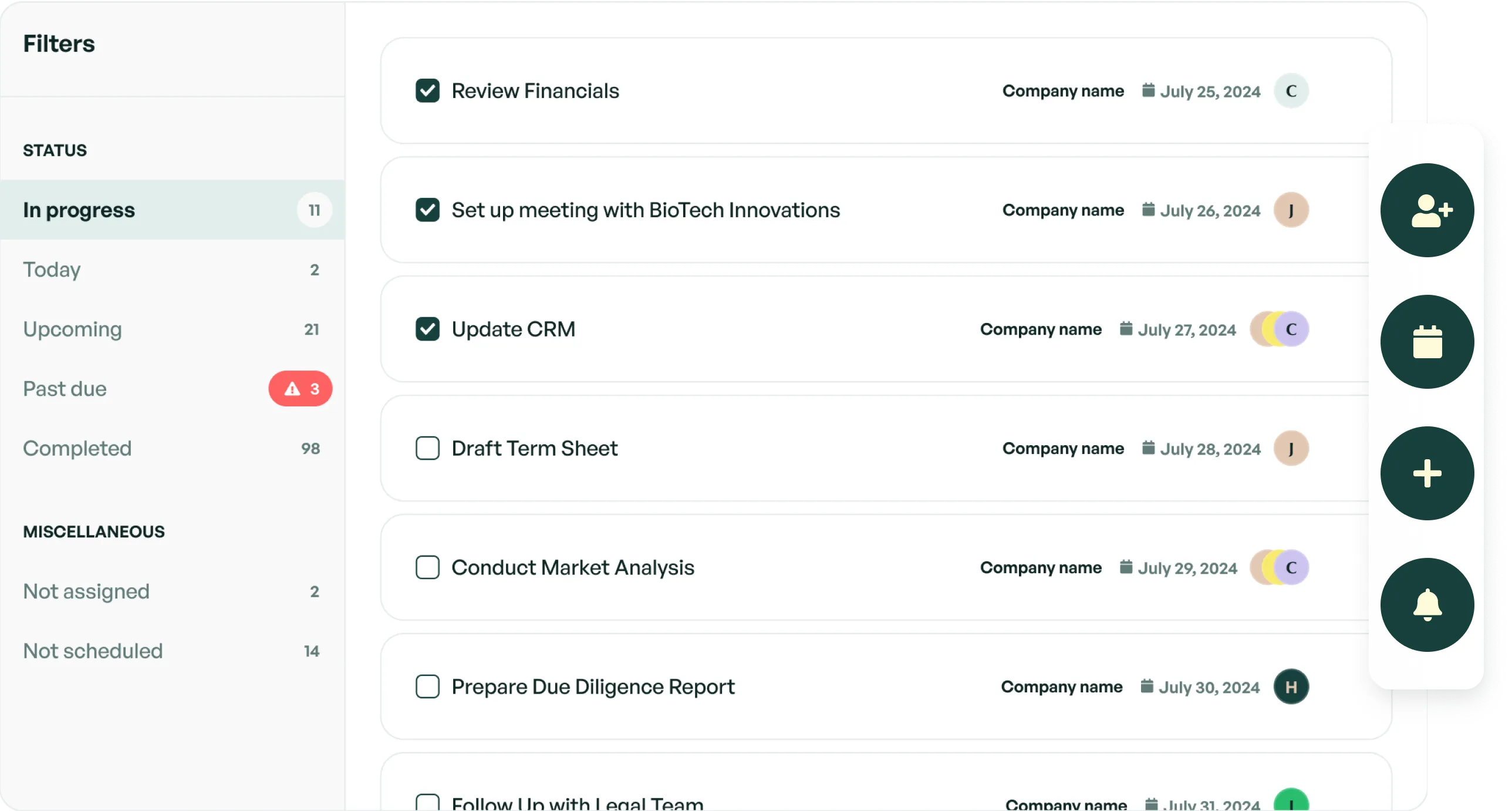
Task: Click calendar icon beside July 25, 2024
Action: point(1148,90)
